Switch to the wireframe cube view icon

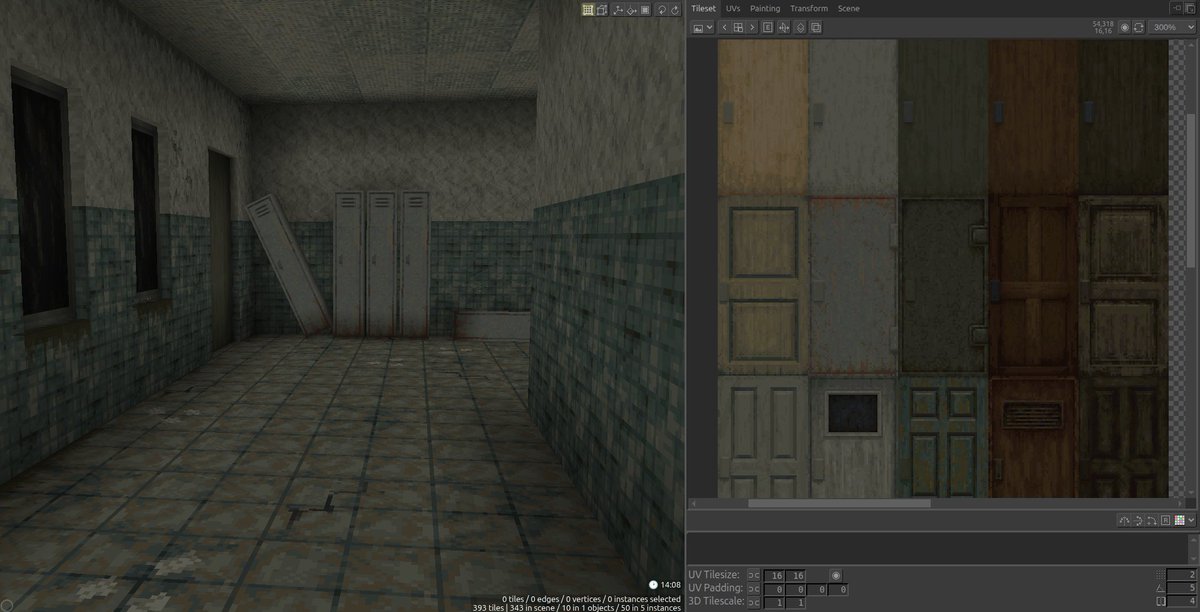(602, 10)
